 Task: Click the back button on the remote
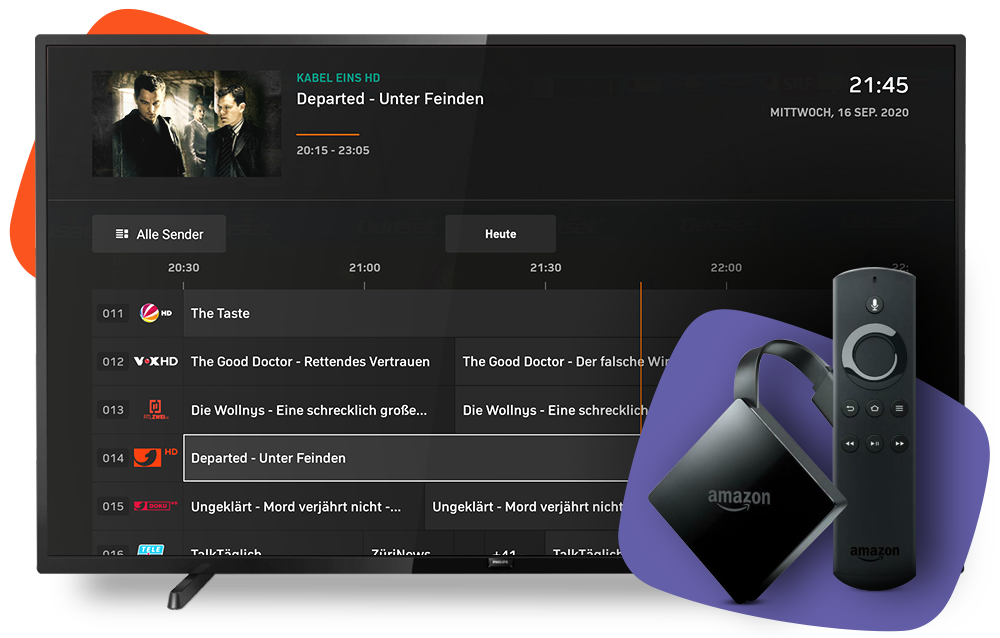coord(849,408)
